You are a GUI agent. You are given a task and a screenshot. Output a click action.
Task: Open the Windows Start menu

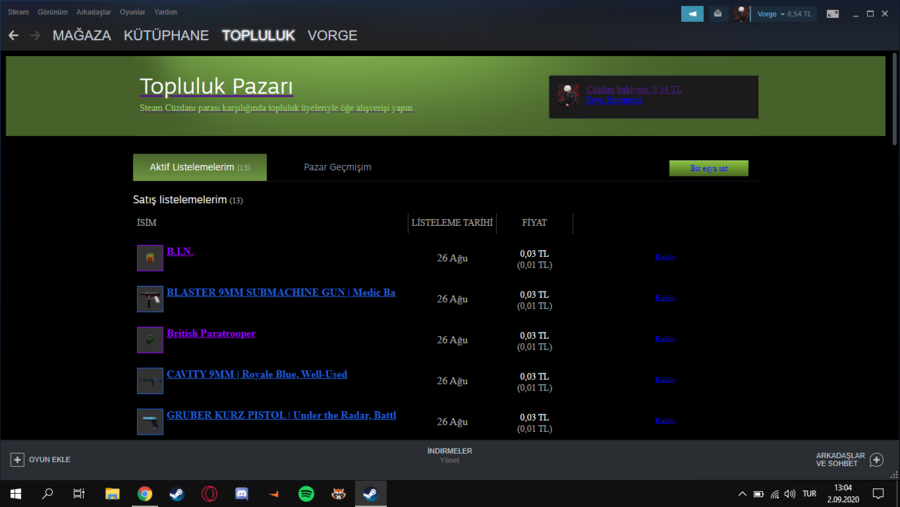(x=15, y=494)
